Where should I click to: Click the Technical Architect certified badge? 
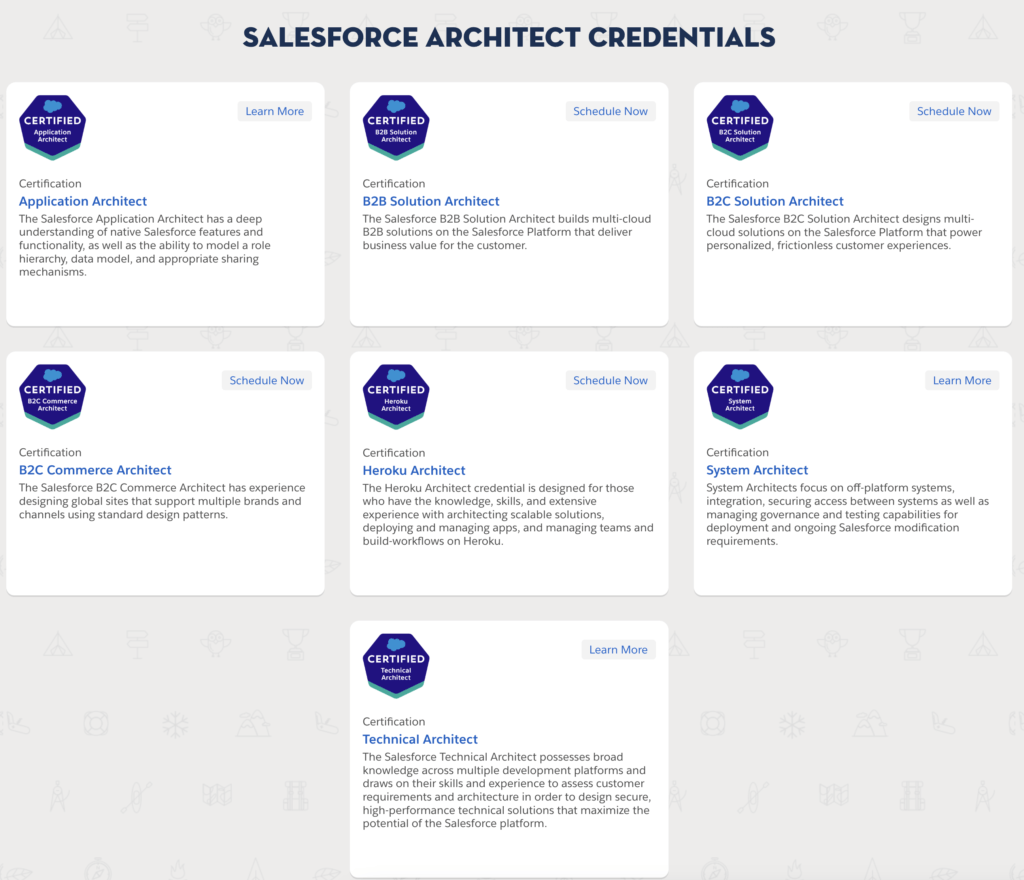(x=396, y=665)
